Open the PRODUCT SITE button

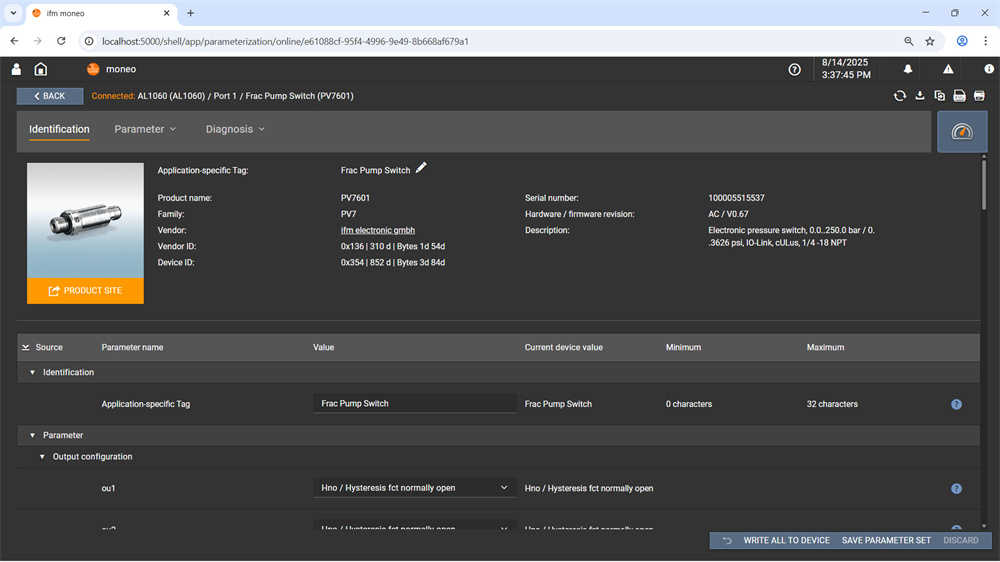pos(85,291)
